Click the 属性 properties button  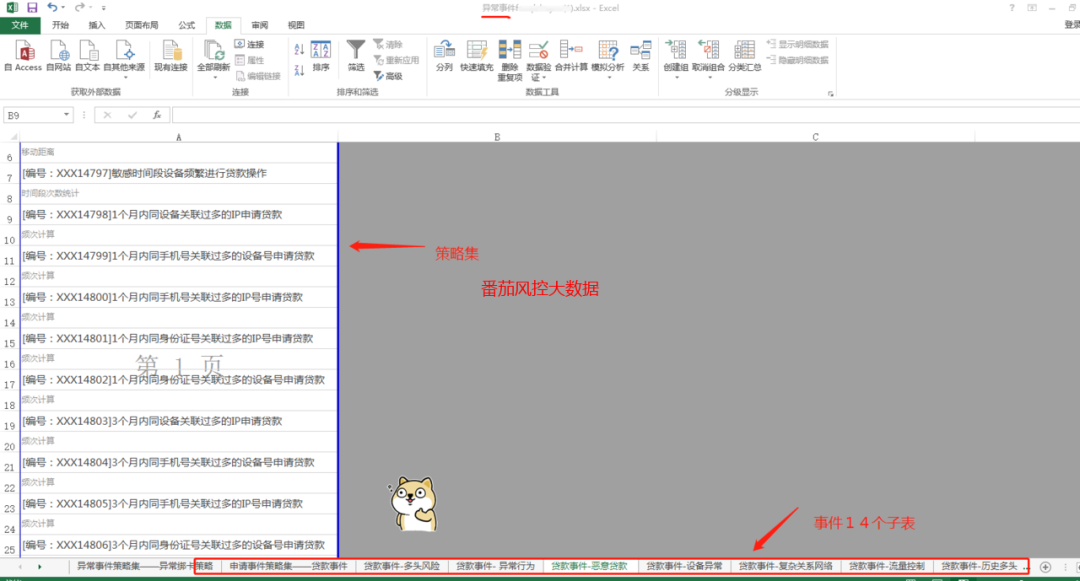click(249, 60)
